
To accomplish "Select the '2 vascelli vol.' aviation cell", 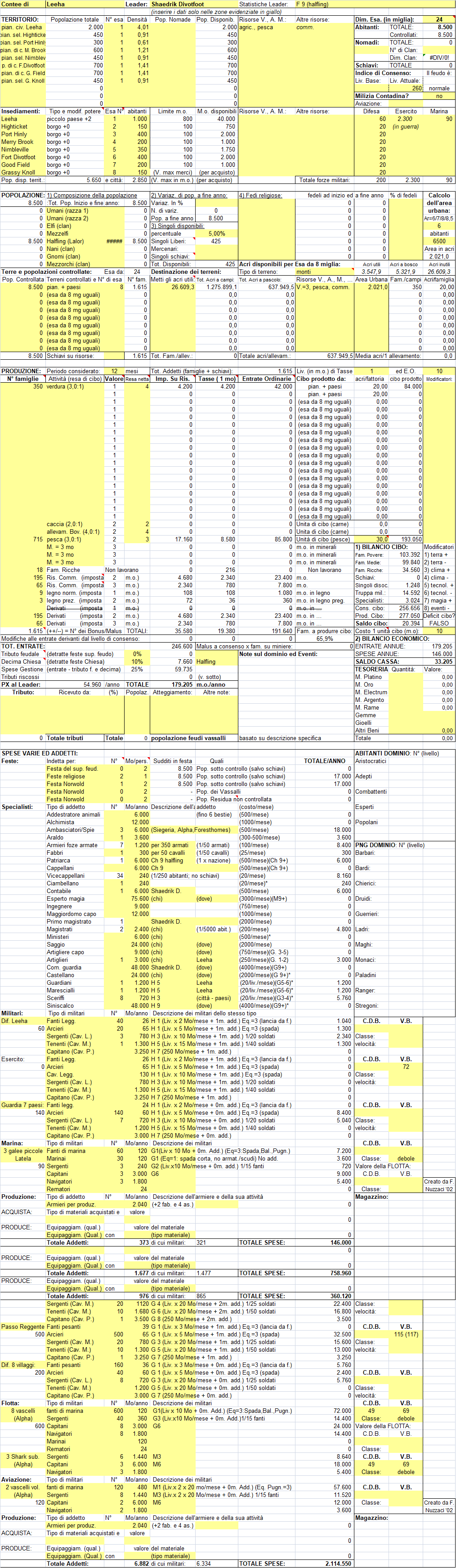I will (x=23, y=1487).
